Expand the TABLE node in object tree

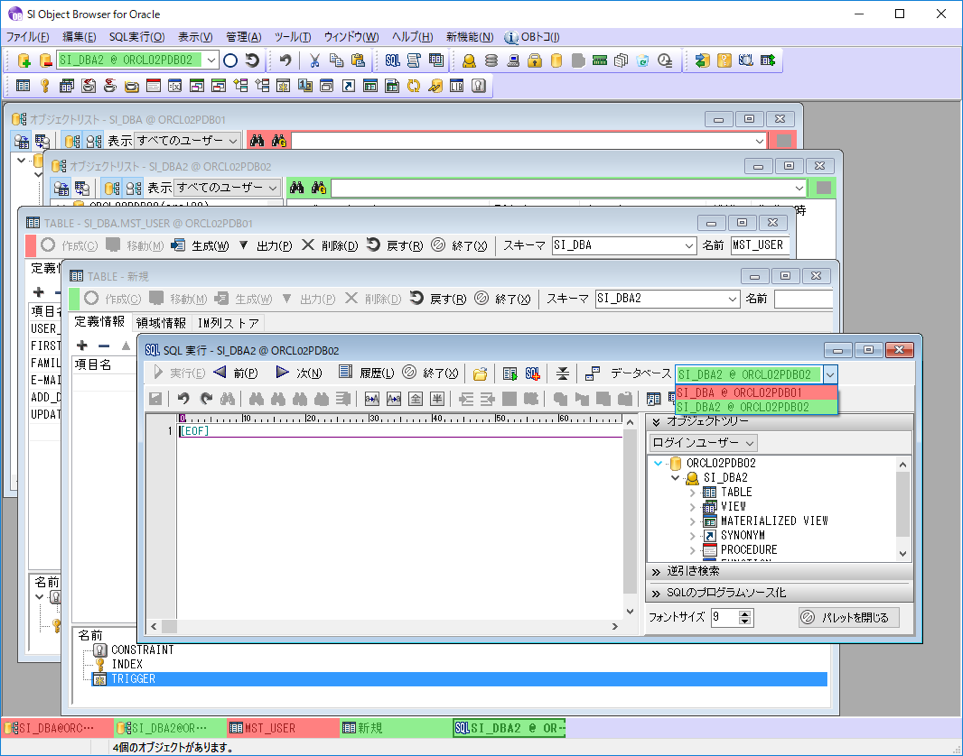(692, 493)
